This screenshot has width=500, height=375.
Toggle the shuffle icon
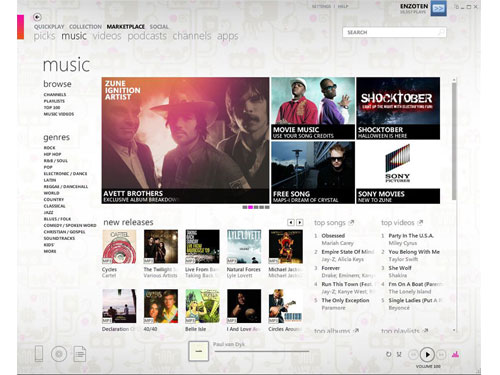tap(399, 354)
